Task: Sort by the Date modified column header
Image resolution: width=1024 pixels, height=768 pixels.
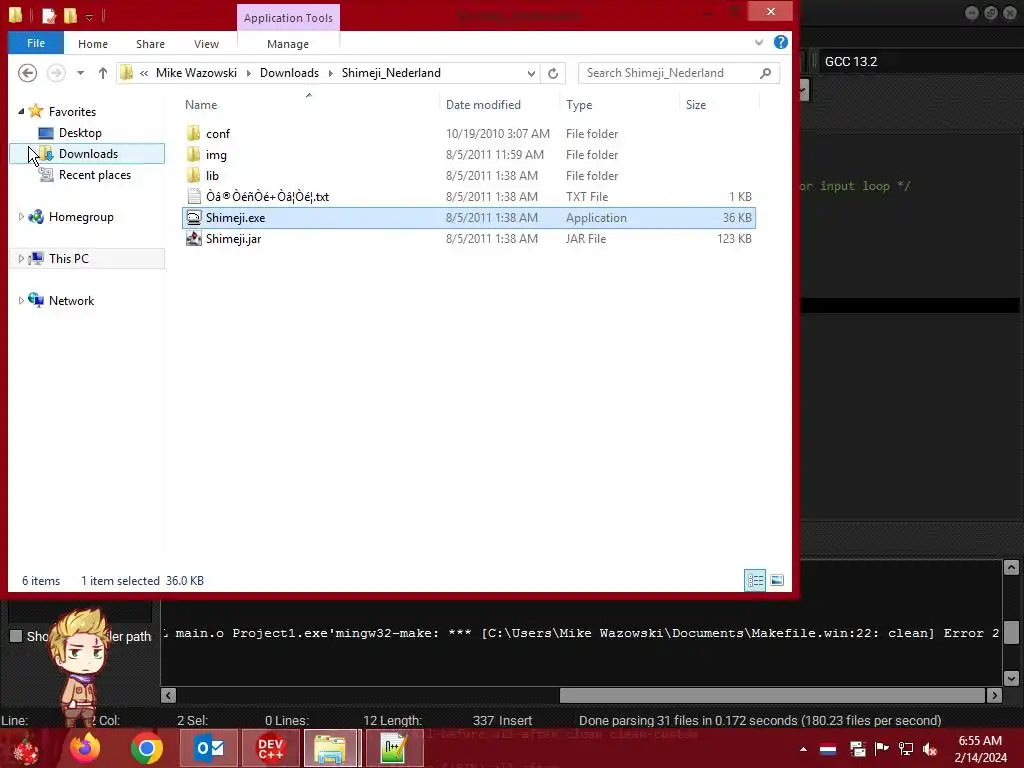Action: point(483,105)
